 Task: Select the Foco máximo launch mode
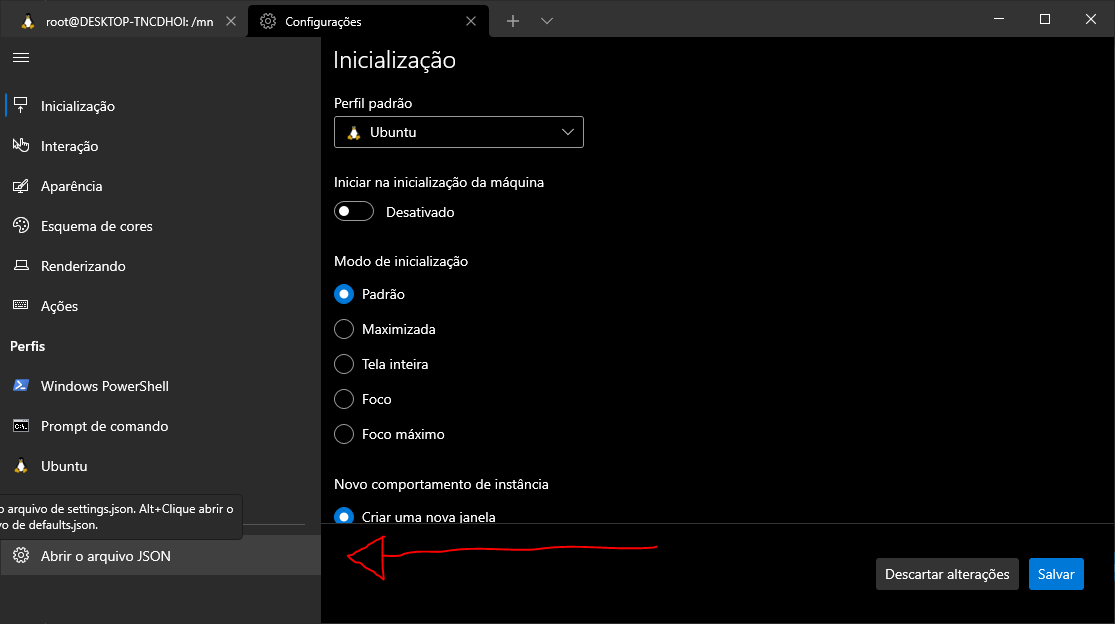click(x=343, y=434)
